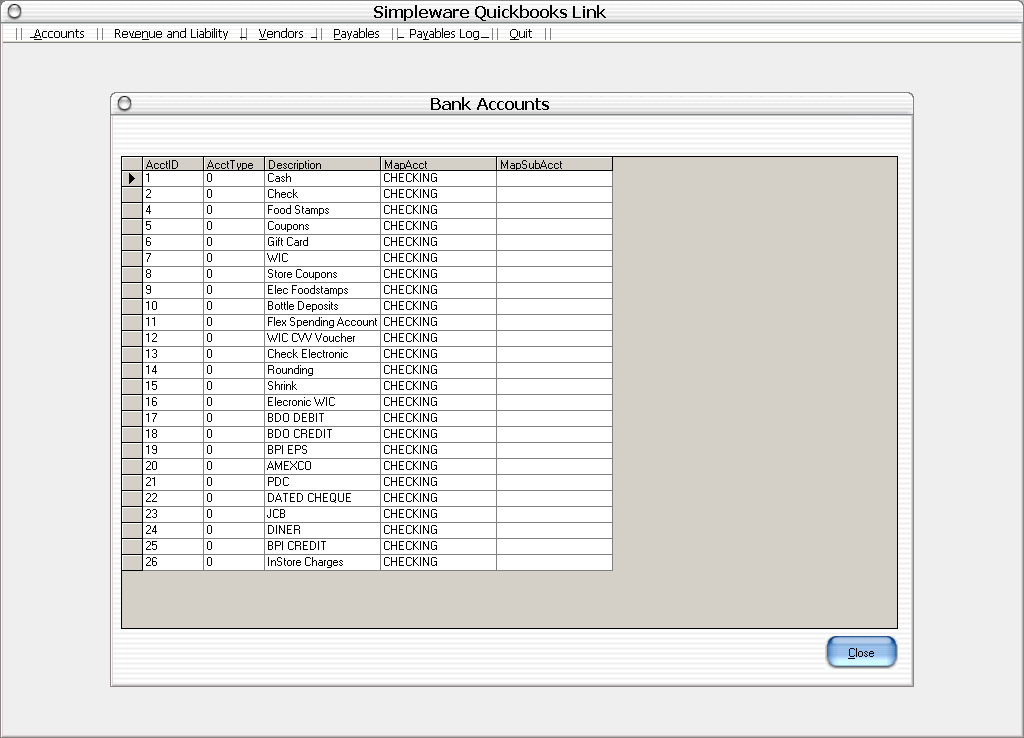The image size is (1024, 738).
Task: Click the Close button in Bank Accounts
Action: (x=861, y=652)
